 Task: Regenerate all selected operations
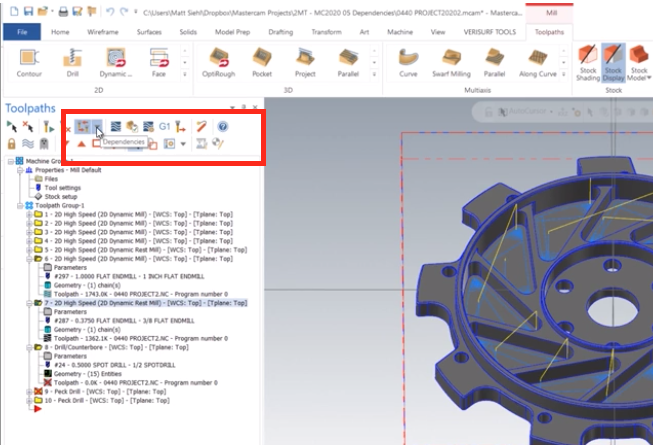49,127
